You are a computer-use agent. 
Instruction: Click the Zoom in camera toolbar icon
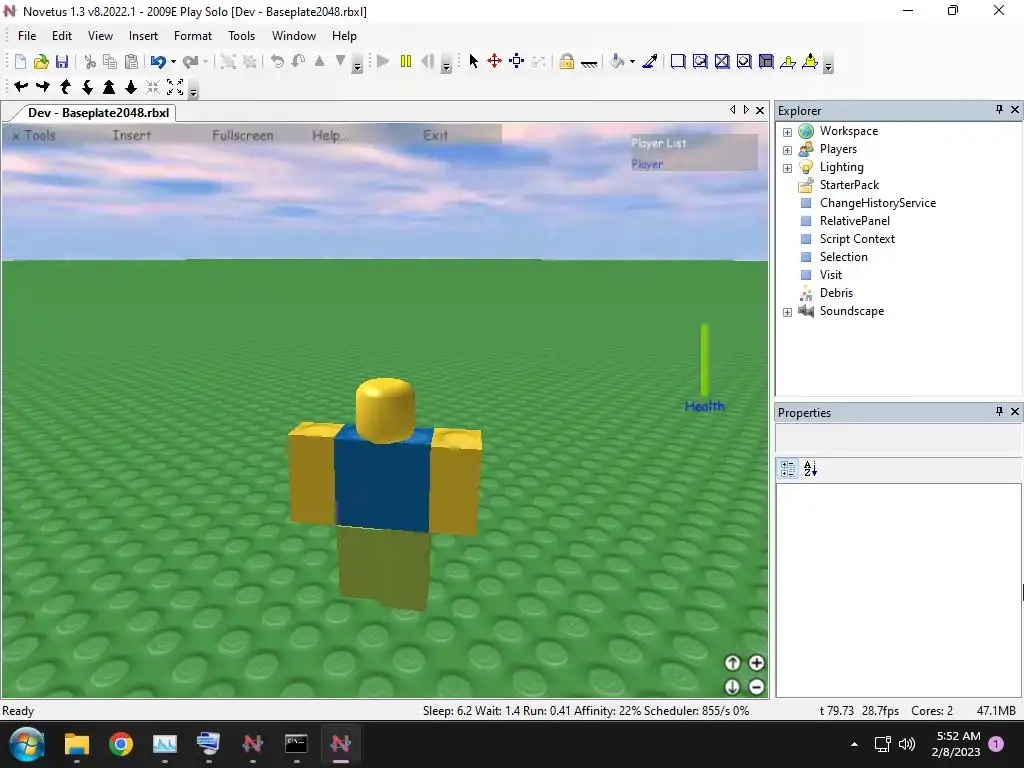109,86
